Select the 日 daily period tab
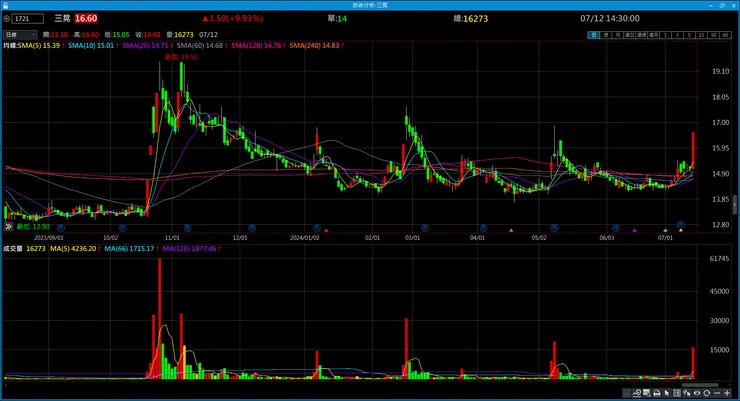The width and height of the screenshot is (740, 401). (594, 35)
